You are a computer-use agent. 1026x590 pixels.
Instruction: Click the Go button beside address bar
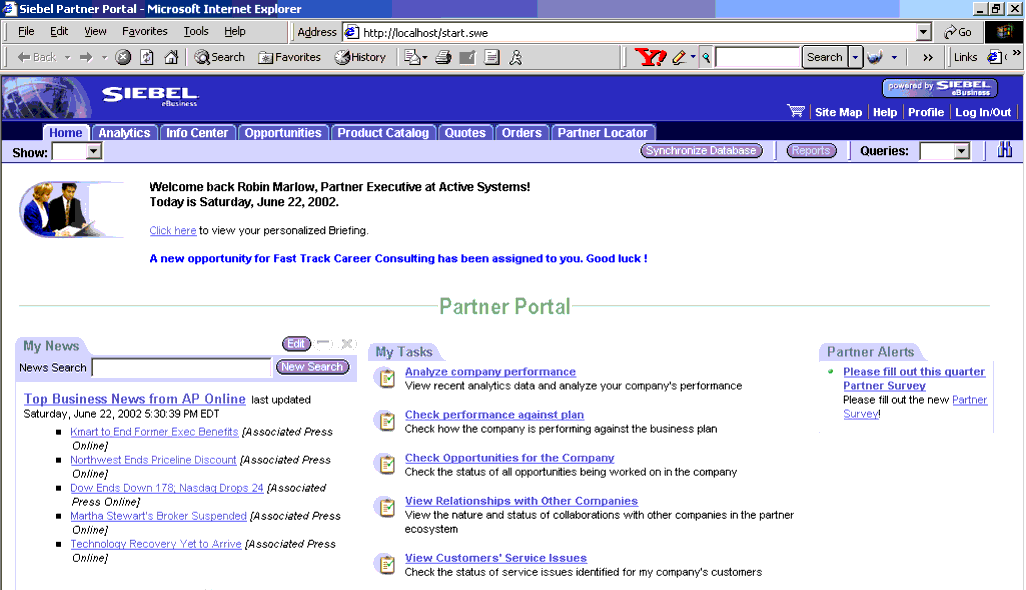pyautogui.click(x=958, y=32)
